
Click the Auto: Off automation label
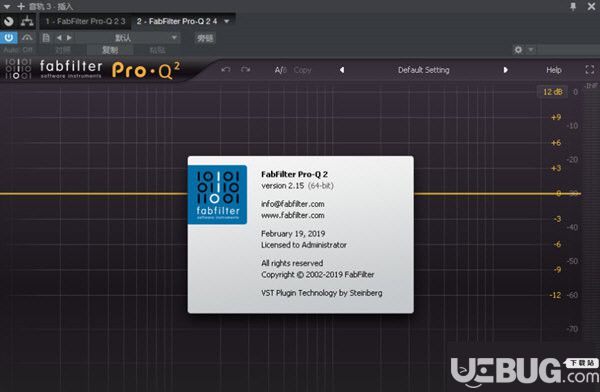pos(18,50)
